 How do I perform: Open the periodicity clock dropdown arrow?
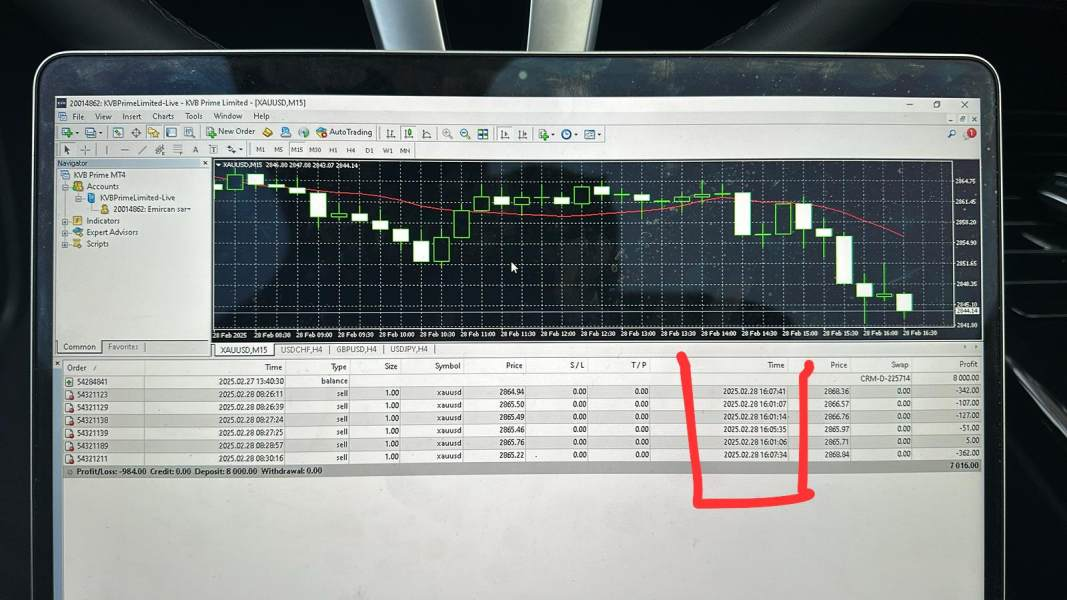pos(576,135)
